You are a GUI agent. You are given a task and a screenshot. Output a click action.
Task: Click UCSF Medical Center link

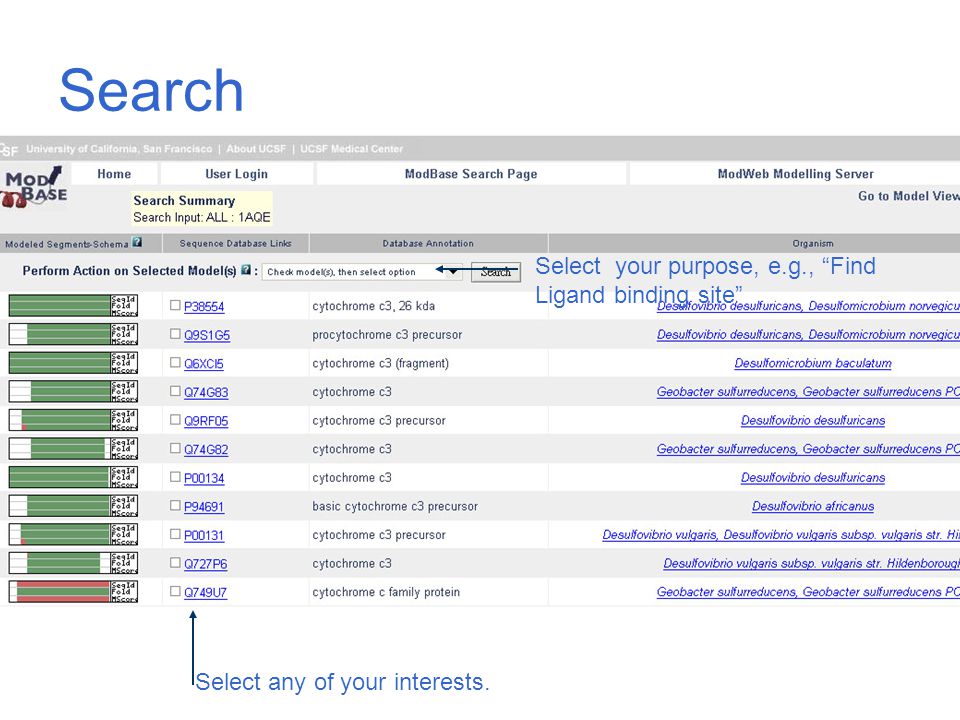pyautogui.click(x=351, y=149)
